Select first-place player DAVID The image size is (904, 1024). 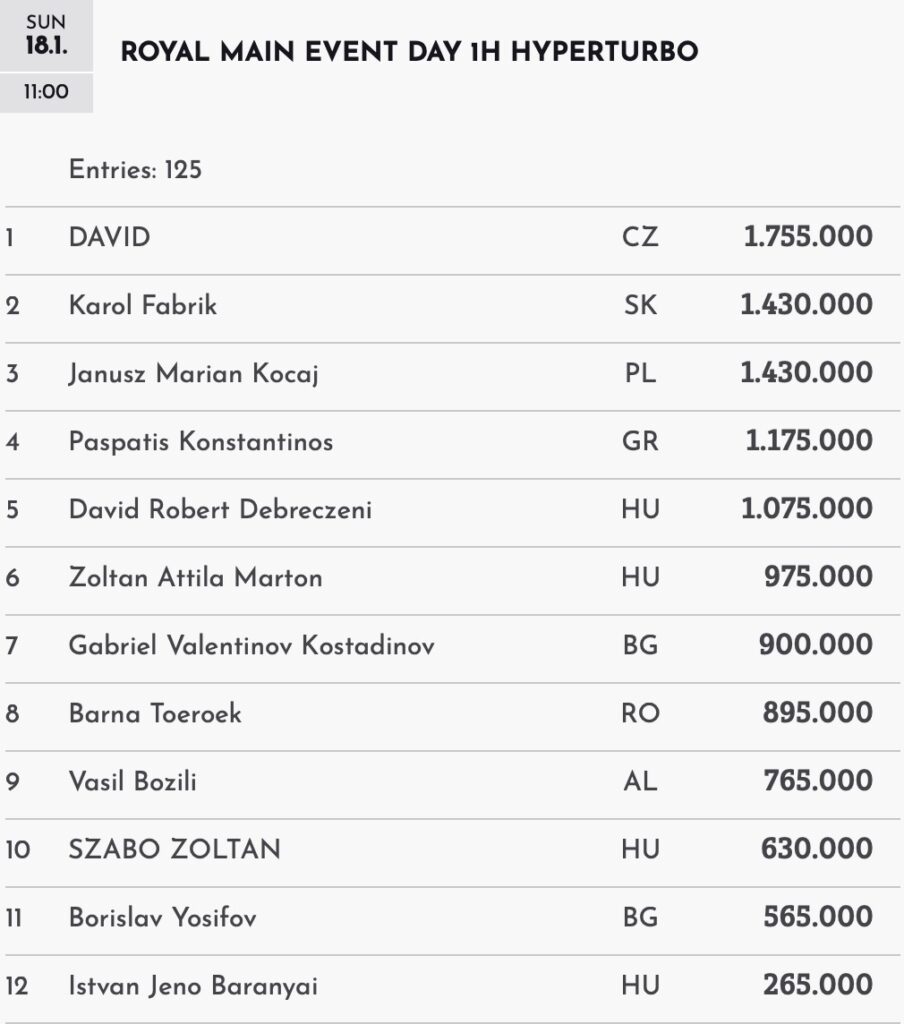click(110, 238)
